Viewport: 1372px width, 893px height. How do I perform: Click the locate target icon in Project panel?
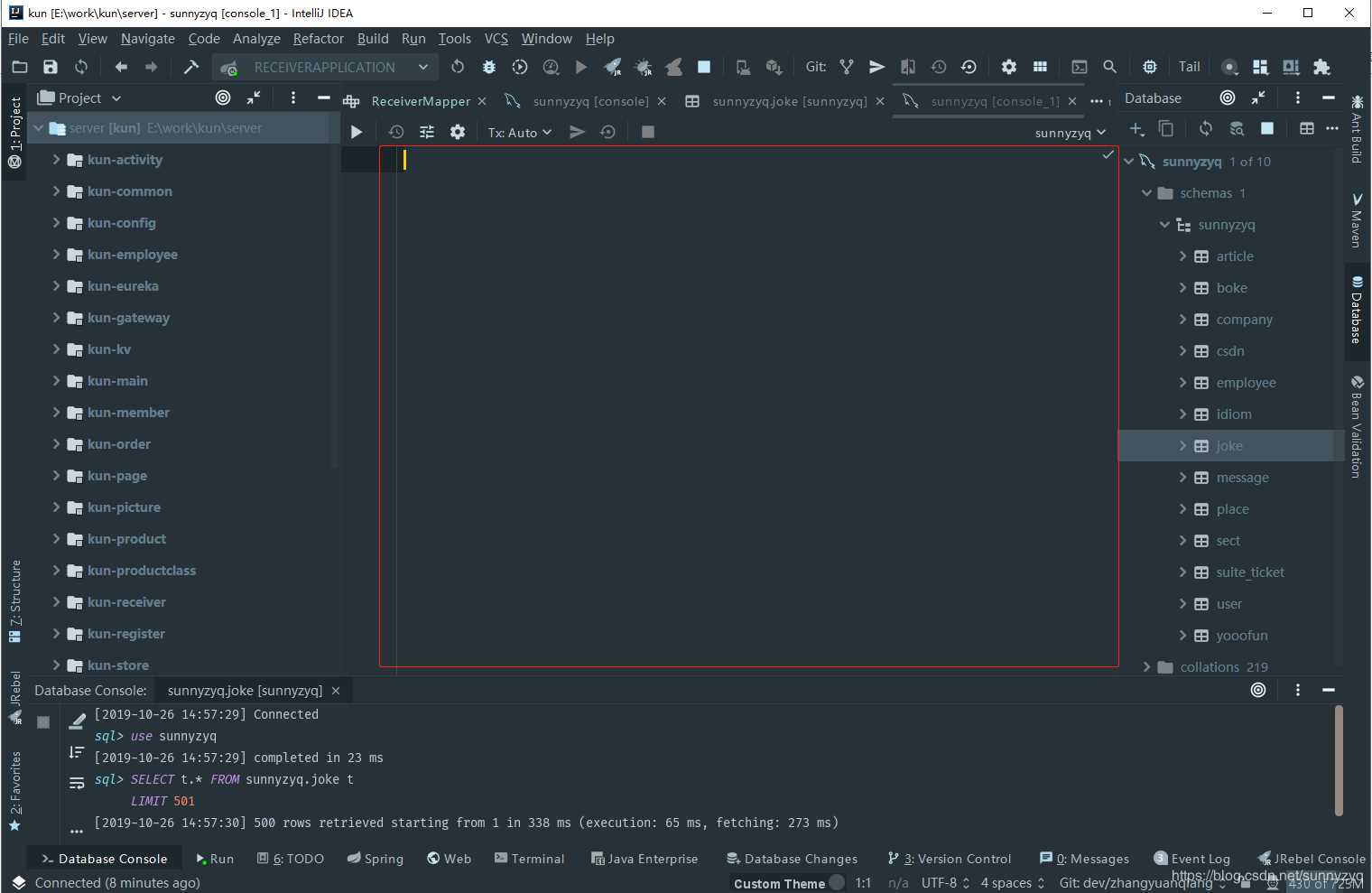[223, 98]
